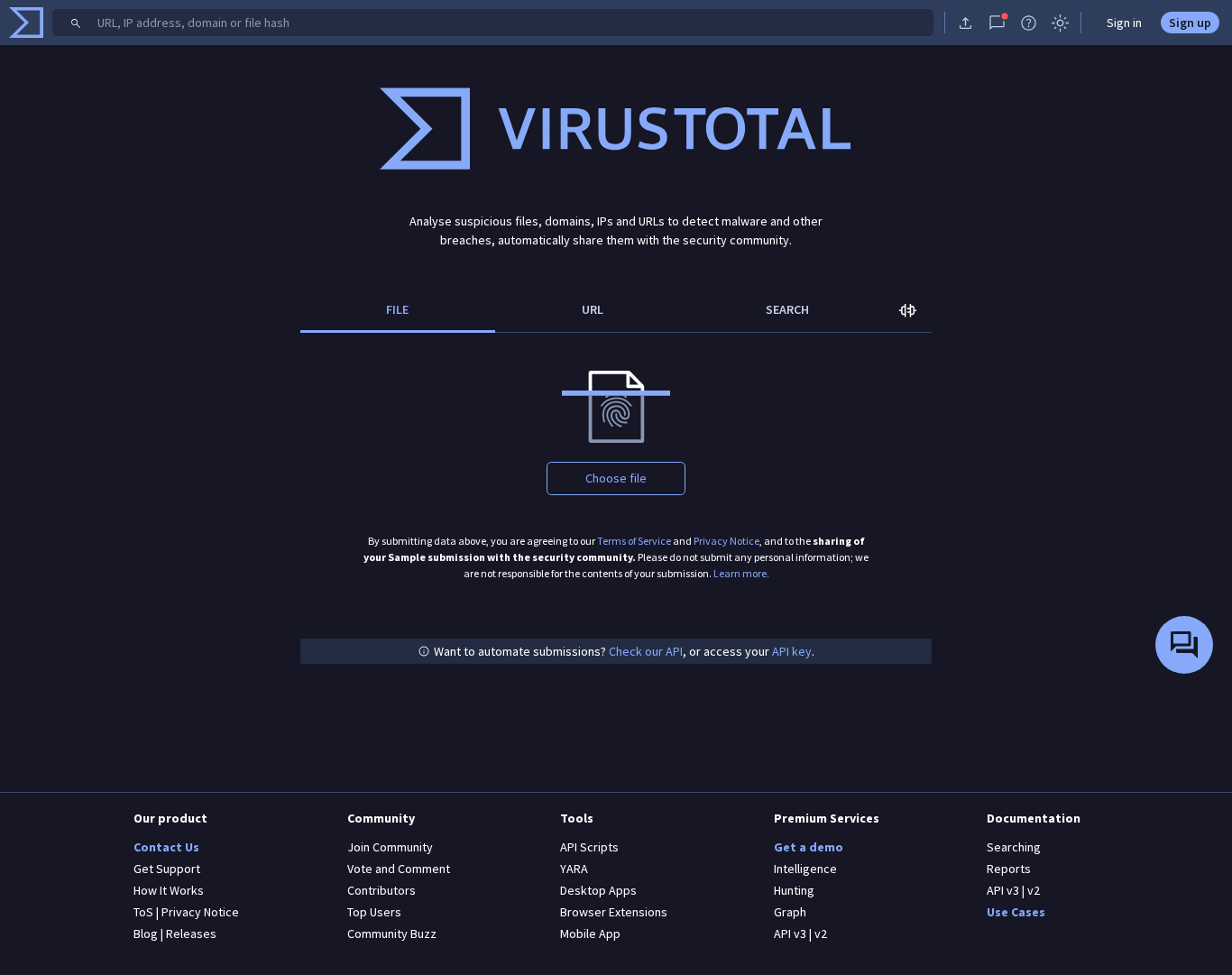Open the Blog footer link
The image size is (1232, 975).
(x=145, y=934)
